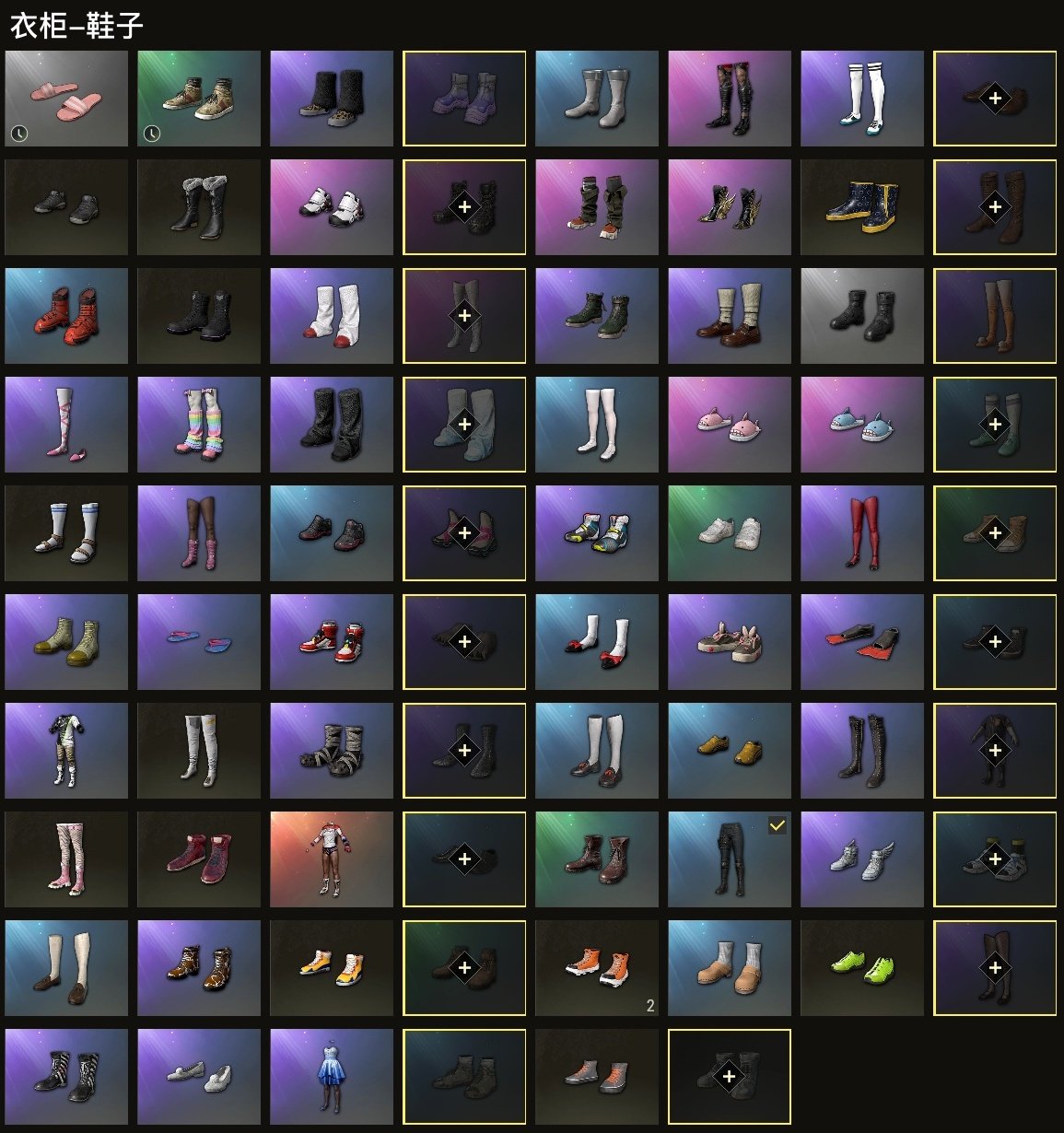This screenshot has width=1064, height=1133.
Task: Select the yellow loafers item
Action: 730,751
